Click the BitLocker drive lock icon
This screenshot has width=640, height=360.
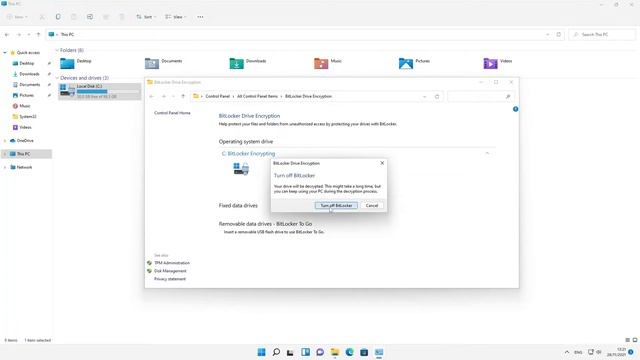(241, 168)
